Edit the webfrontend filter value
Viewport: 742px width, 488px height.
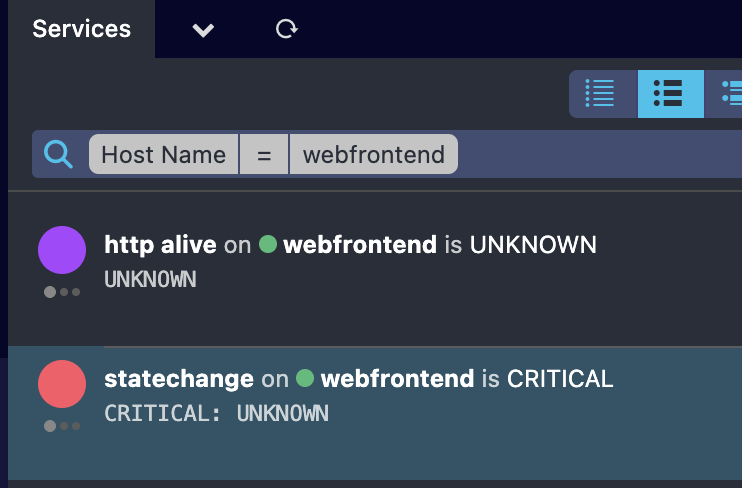[374, 154]
